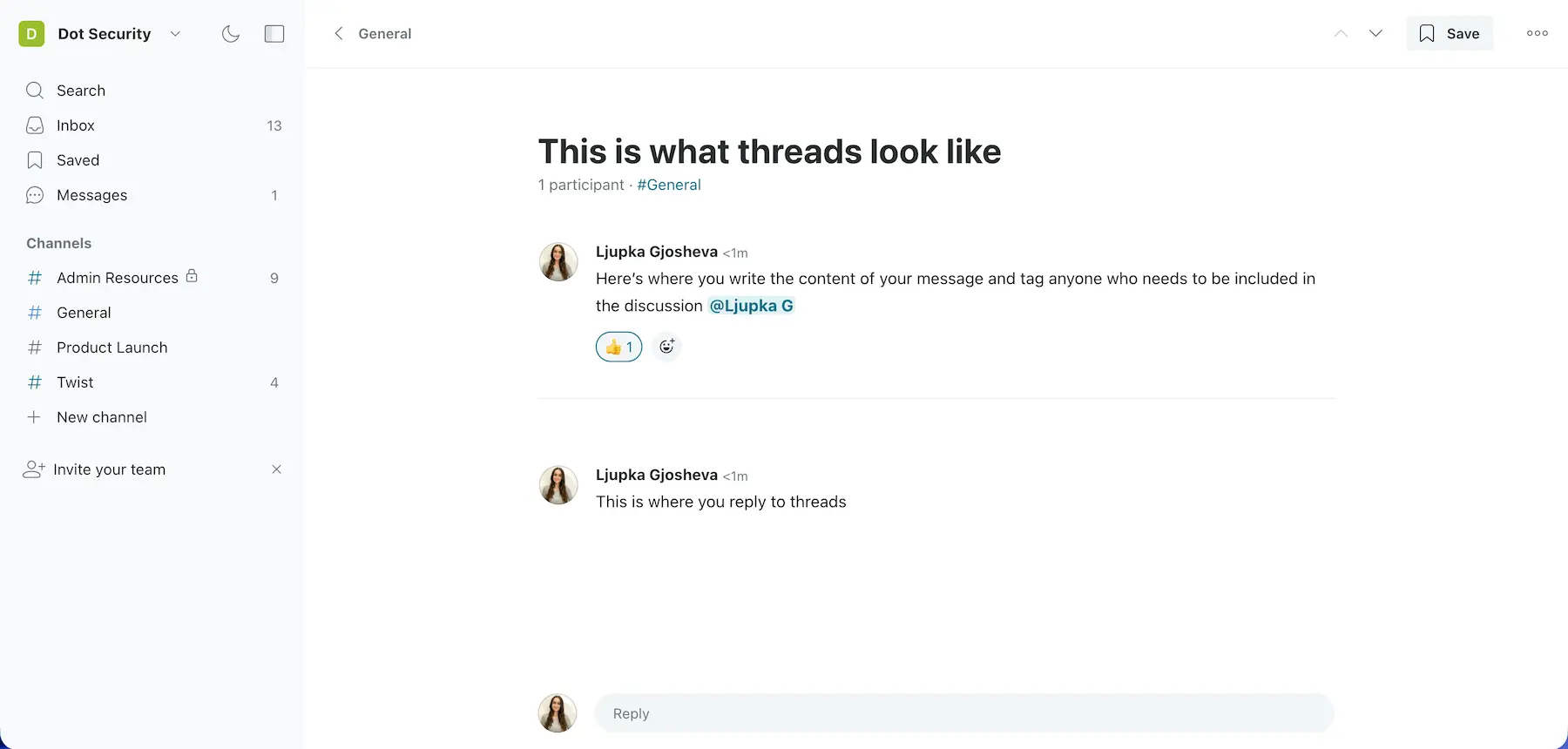Open the #General channel link under title
Image resolution: width=1568 pixels, height=749 pixels.
[x=669, y=185]
